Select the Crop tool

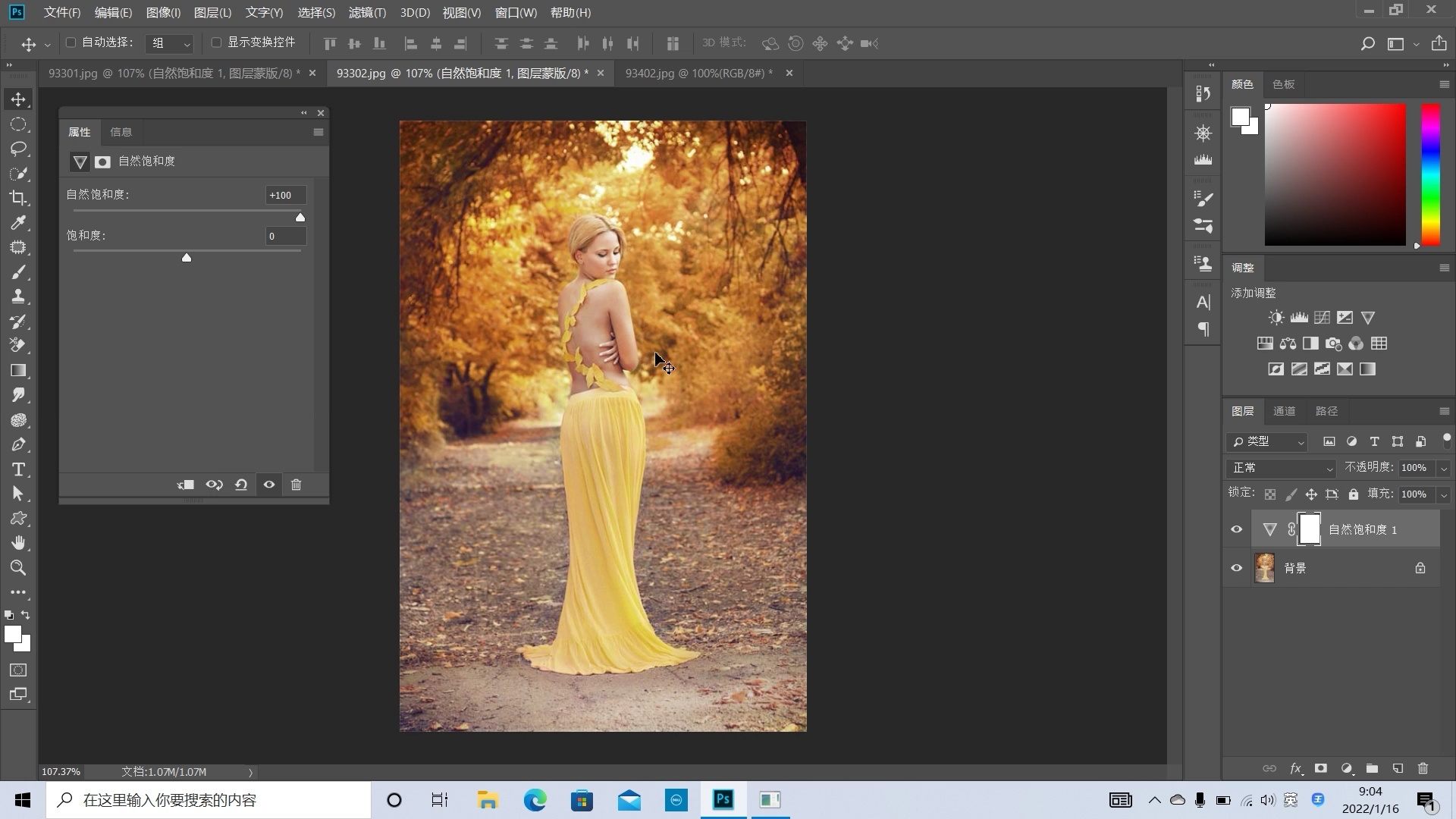(18, 198)
